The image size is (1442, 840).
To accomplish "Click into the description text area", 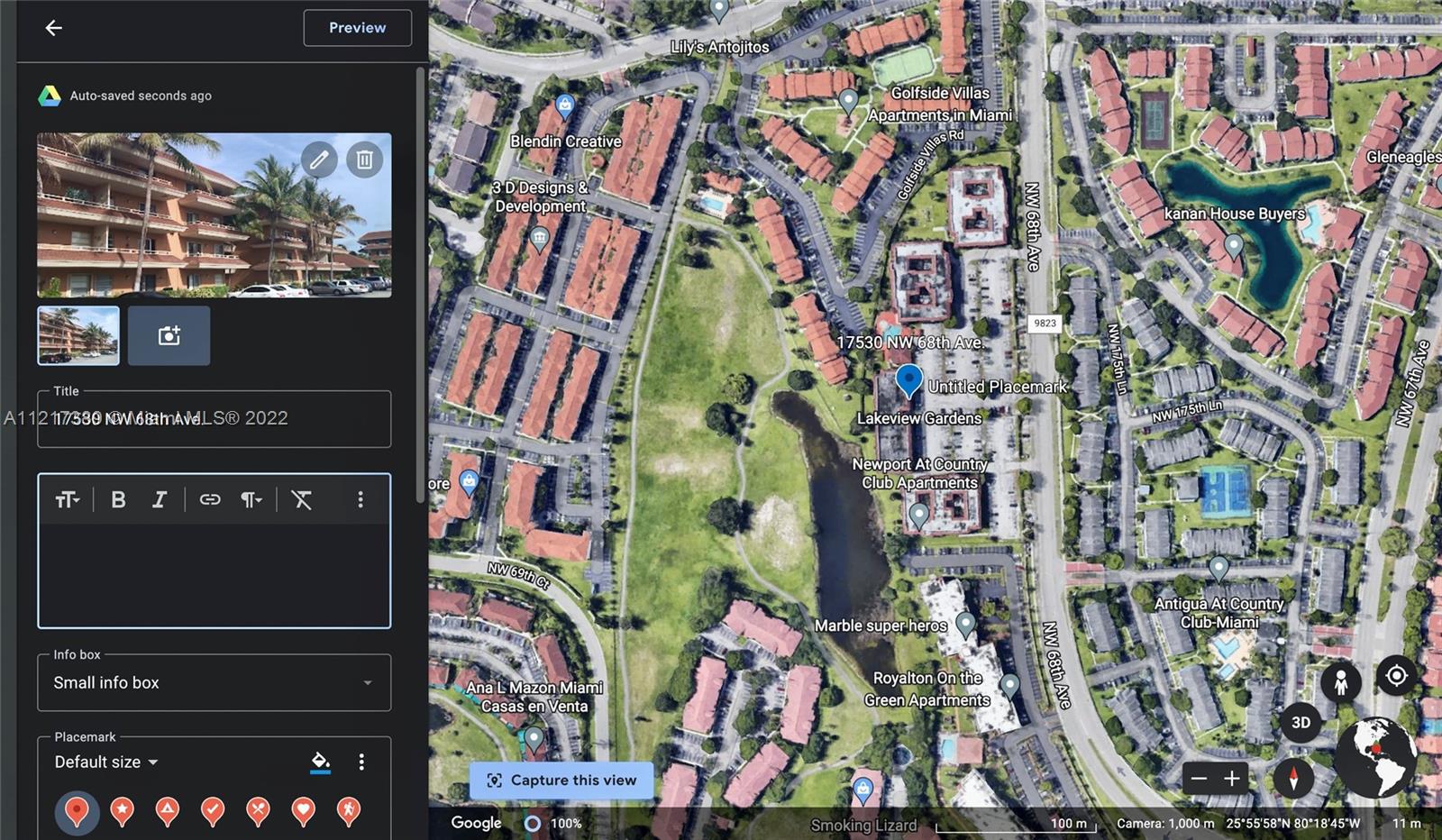I will [x=214, y=574].
